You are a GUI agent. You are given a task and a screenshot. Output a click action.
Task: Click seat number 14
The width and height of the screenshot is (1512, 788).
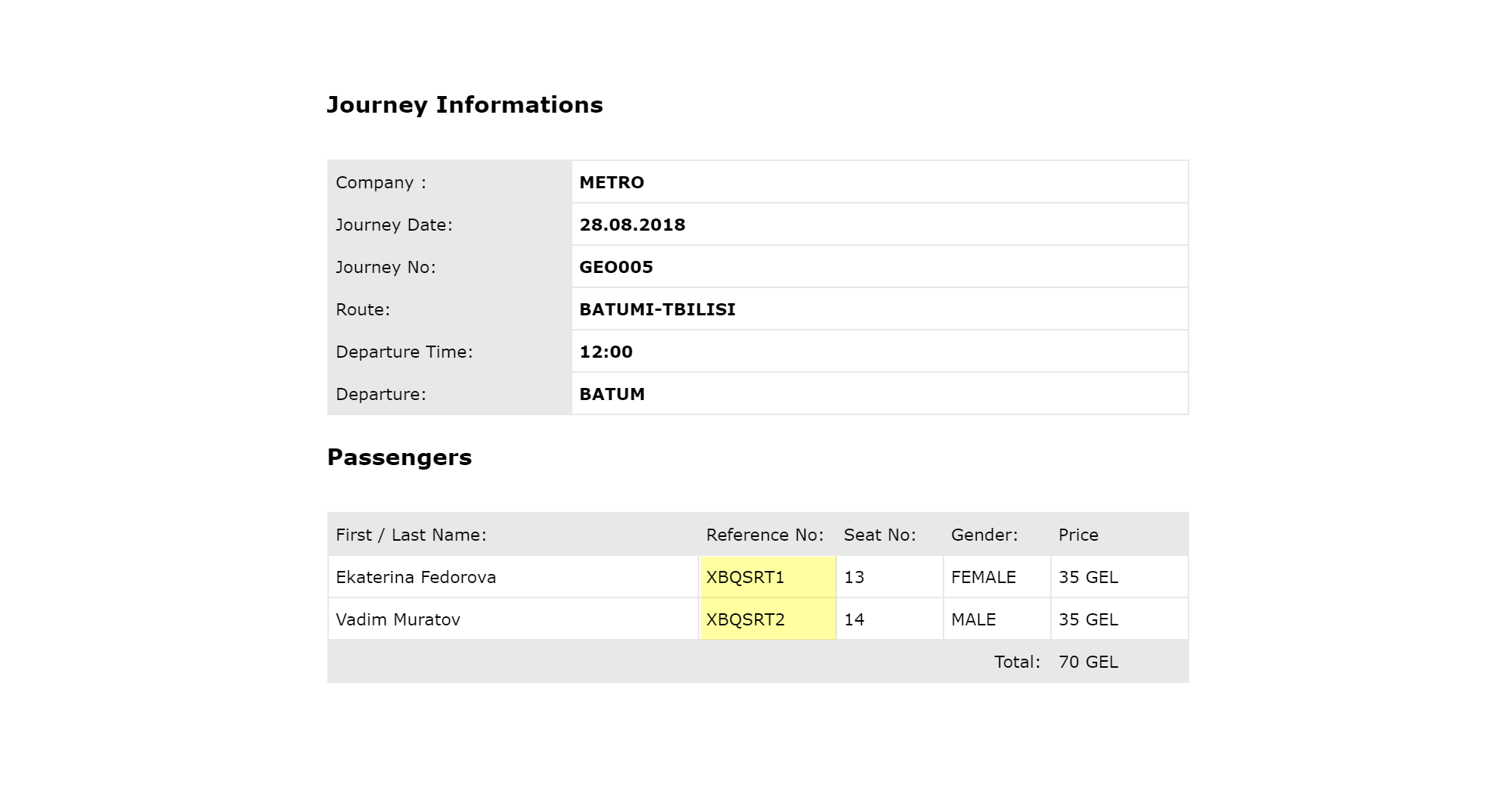[x=854, y=619]
